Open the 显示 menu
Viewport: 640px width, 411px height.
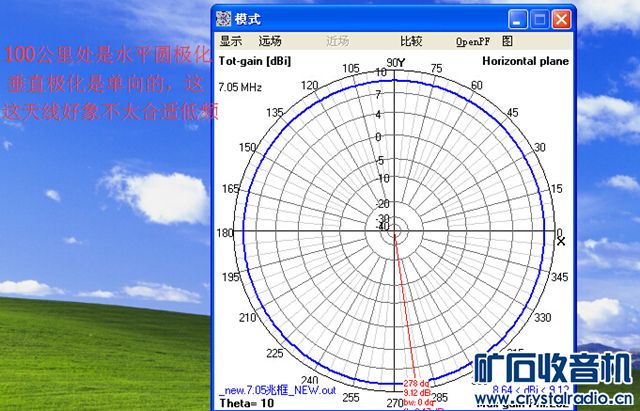click(x=231, y=41)
